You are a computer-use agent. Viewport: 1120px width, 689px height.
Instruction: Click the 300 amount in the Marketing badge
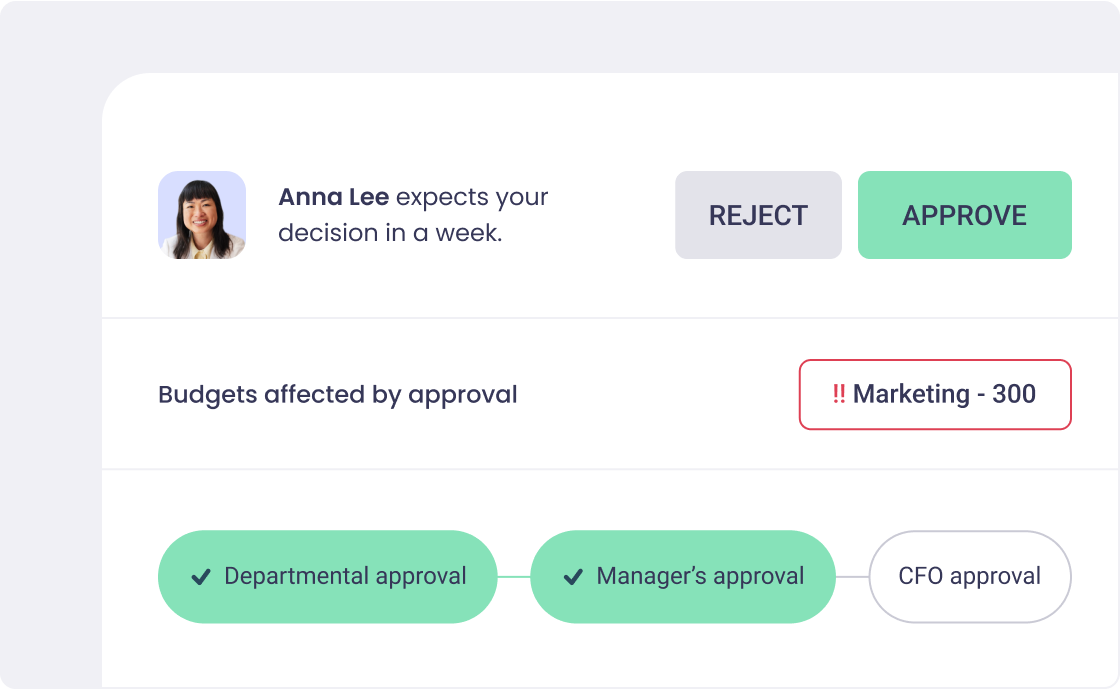1013,394
